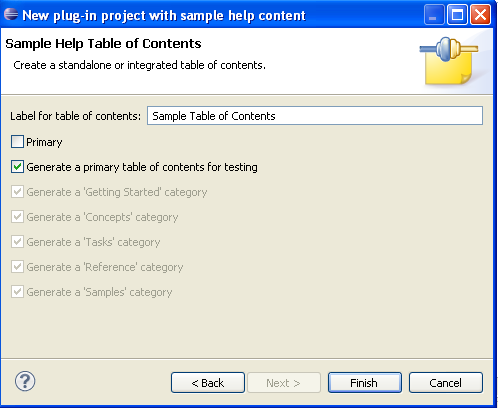Minimize the wizard dialog window
498x408 pixels.
434,15
